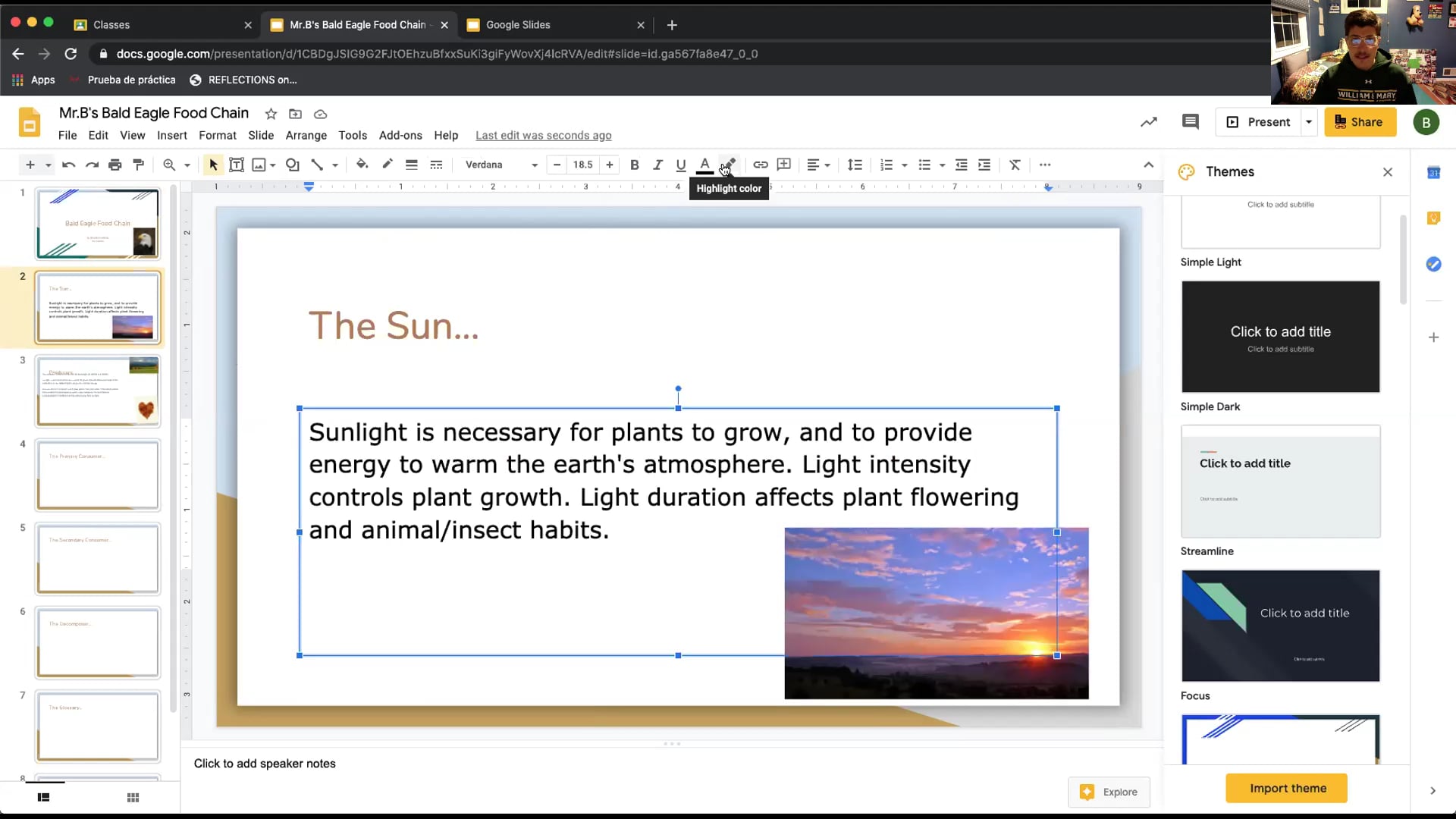Insert a link with the link icon
This screenshot has height=819, width=1456.
tap(761, 165)
